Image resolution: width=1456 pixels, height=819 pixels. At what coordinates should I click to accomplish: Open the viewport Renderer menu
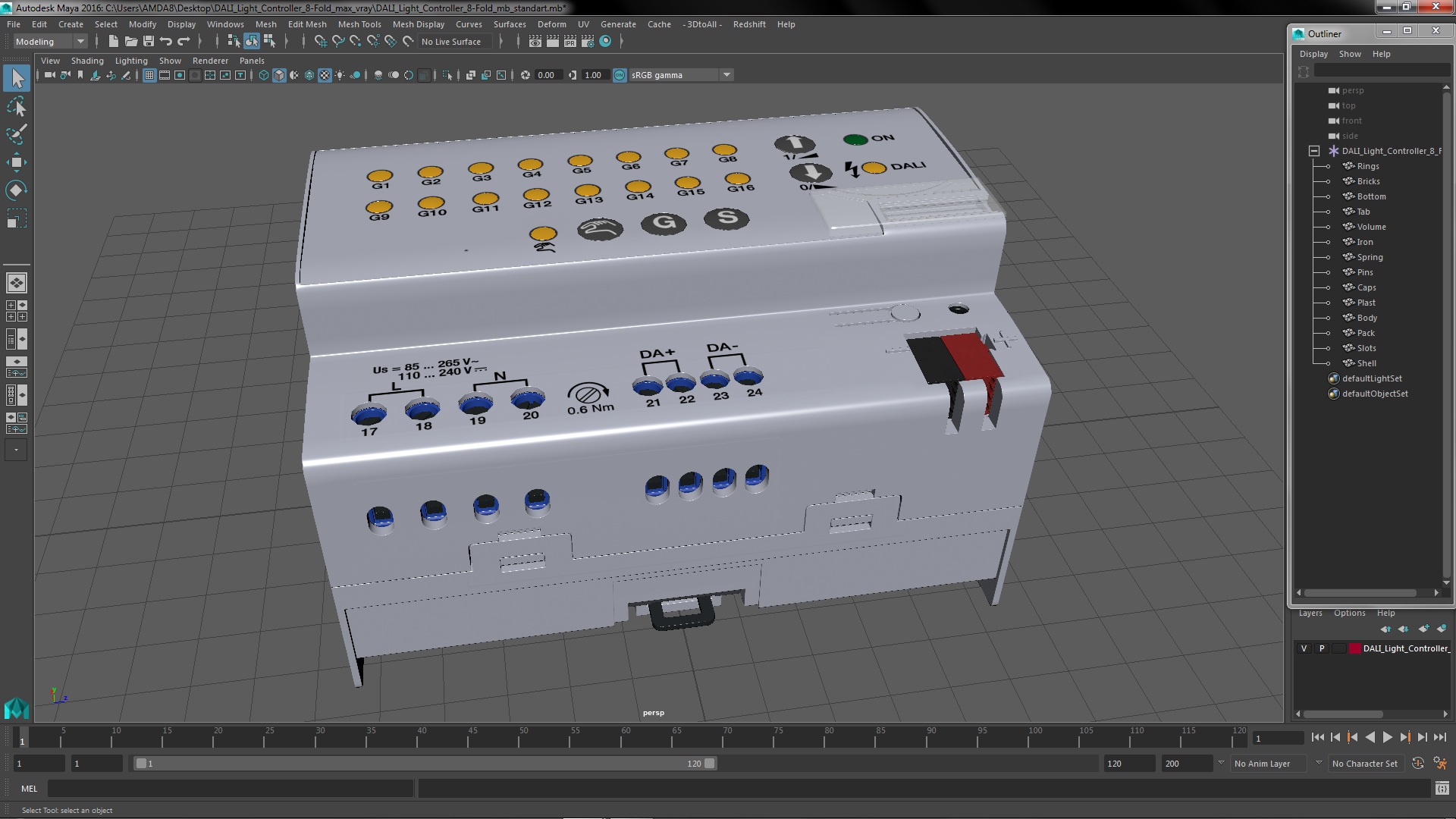210,61
